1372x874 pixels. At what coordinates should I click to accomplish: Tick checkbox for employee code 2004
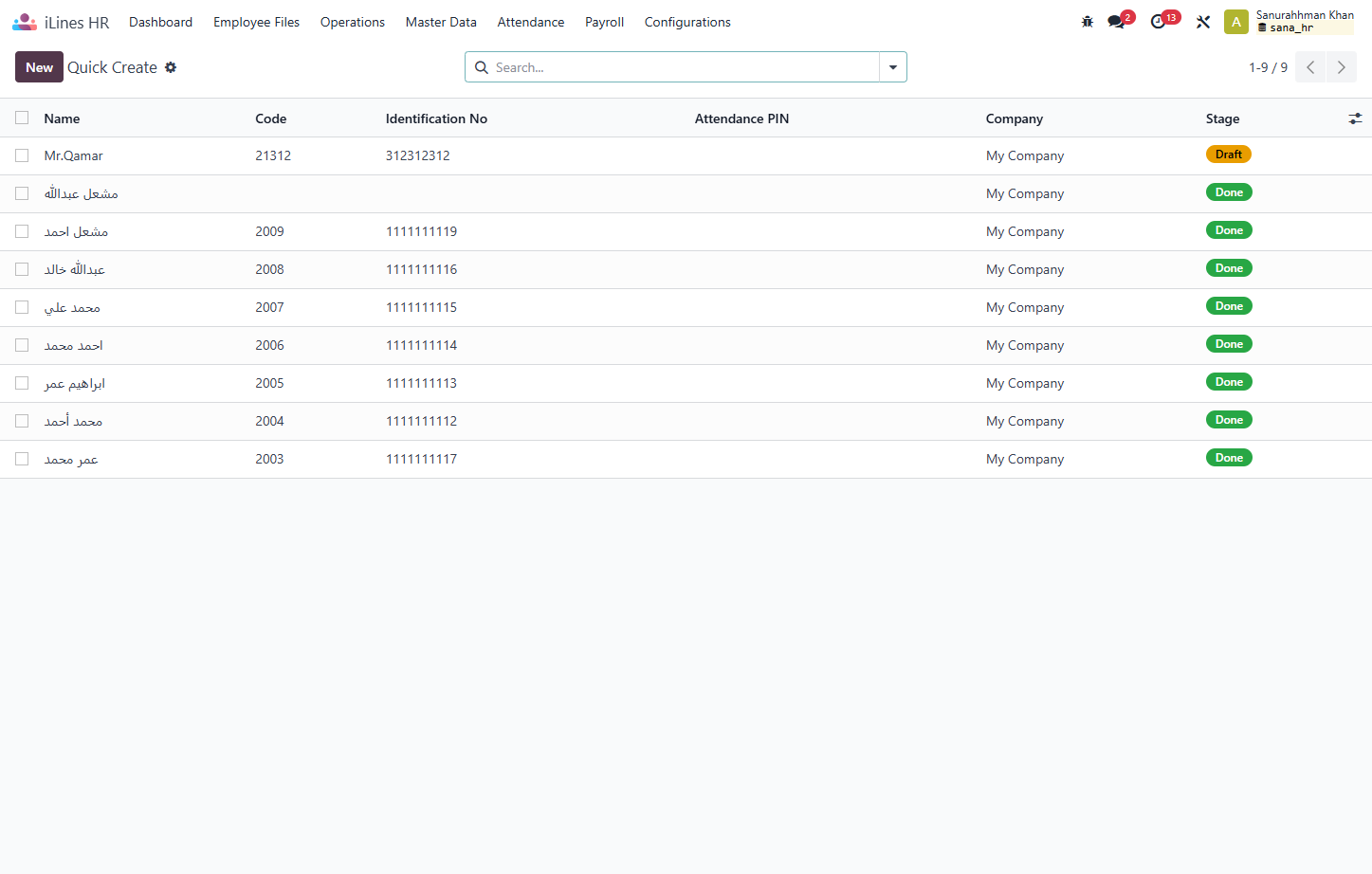point(22,421)
